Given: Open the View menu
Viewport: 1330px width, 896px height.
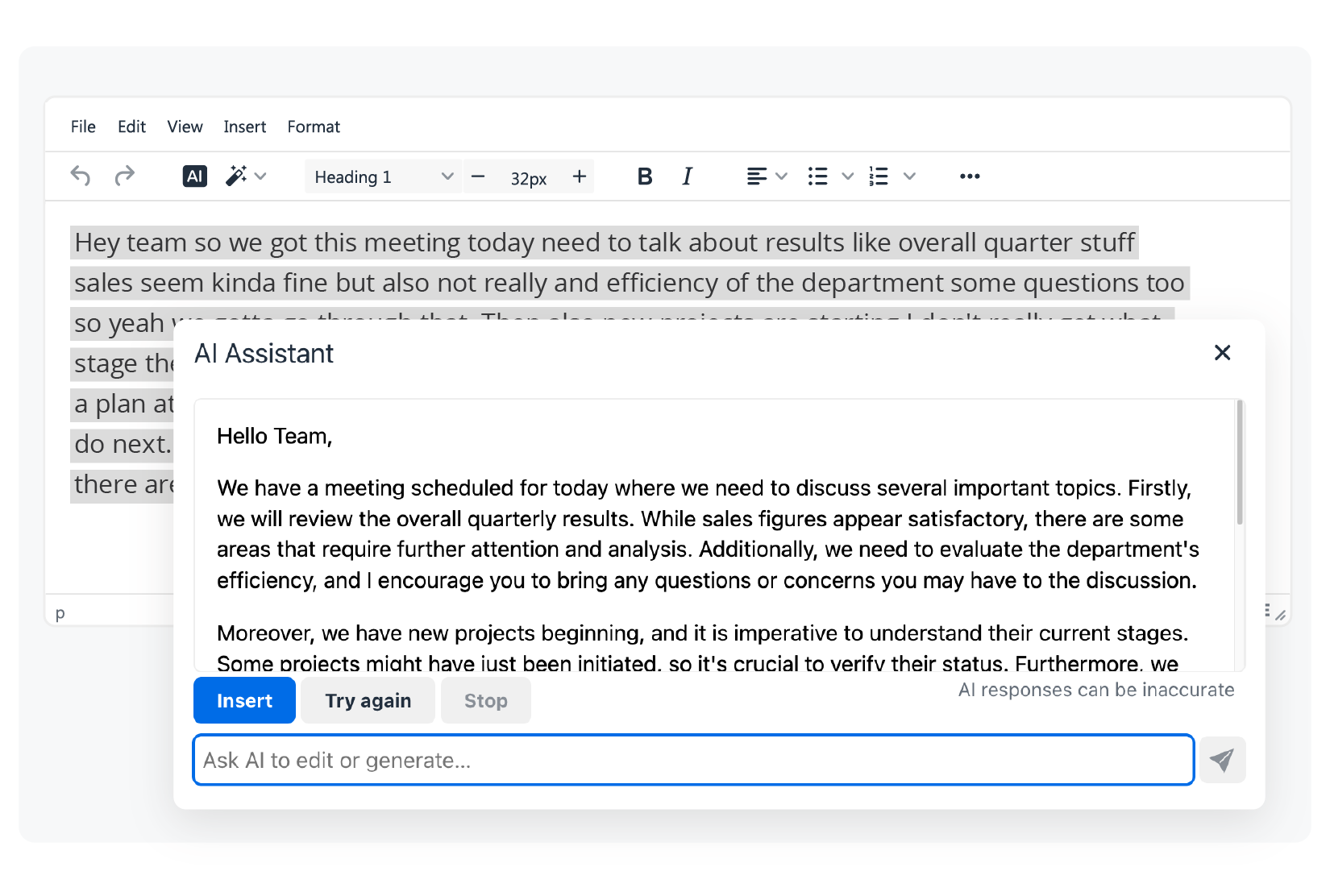Looking at the screenshot, I should pos(185,127).
